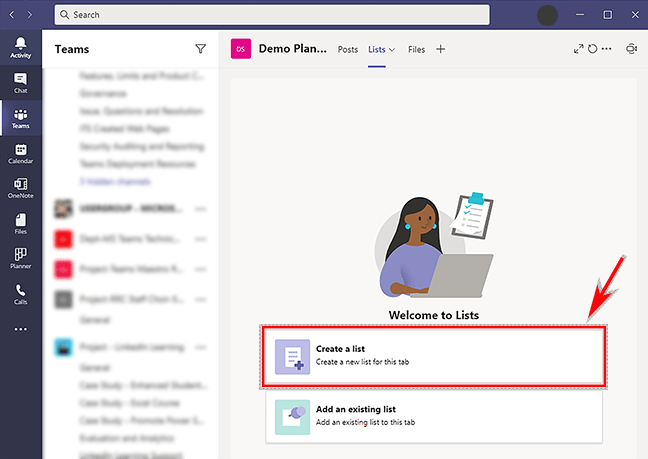Click Create a list option
This screenshot has width=648, height=459.
click(434, 356)
